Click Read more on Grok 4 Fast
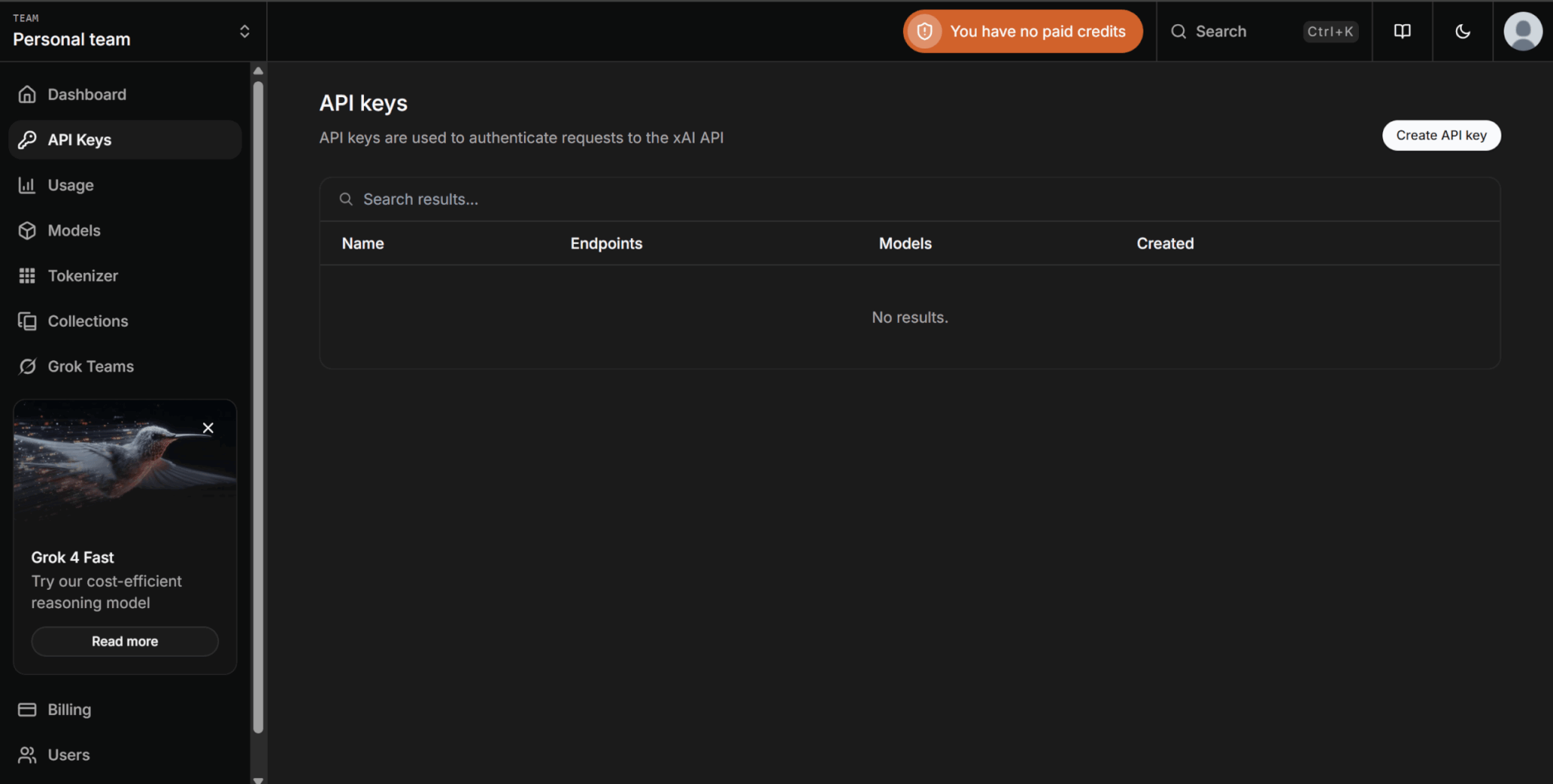1553x784 pixels. 125,641
